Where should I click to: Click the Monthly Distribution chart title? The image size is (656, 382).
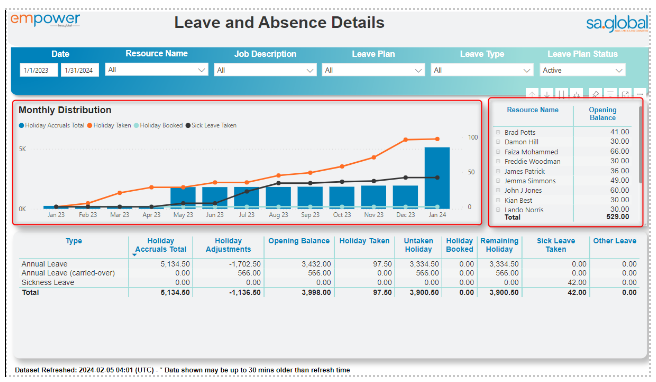pos(65,110)
